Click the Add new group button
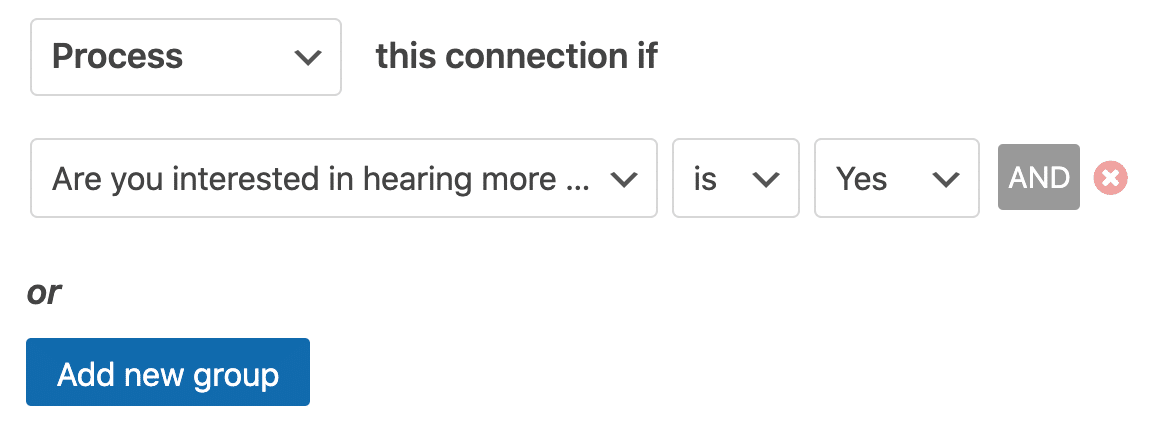The width and height of the screenshot is (1156, 442). click(168, 372)
